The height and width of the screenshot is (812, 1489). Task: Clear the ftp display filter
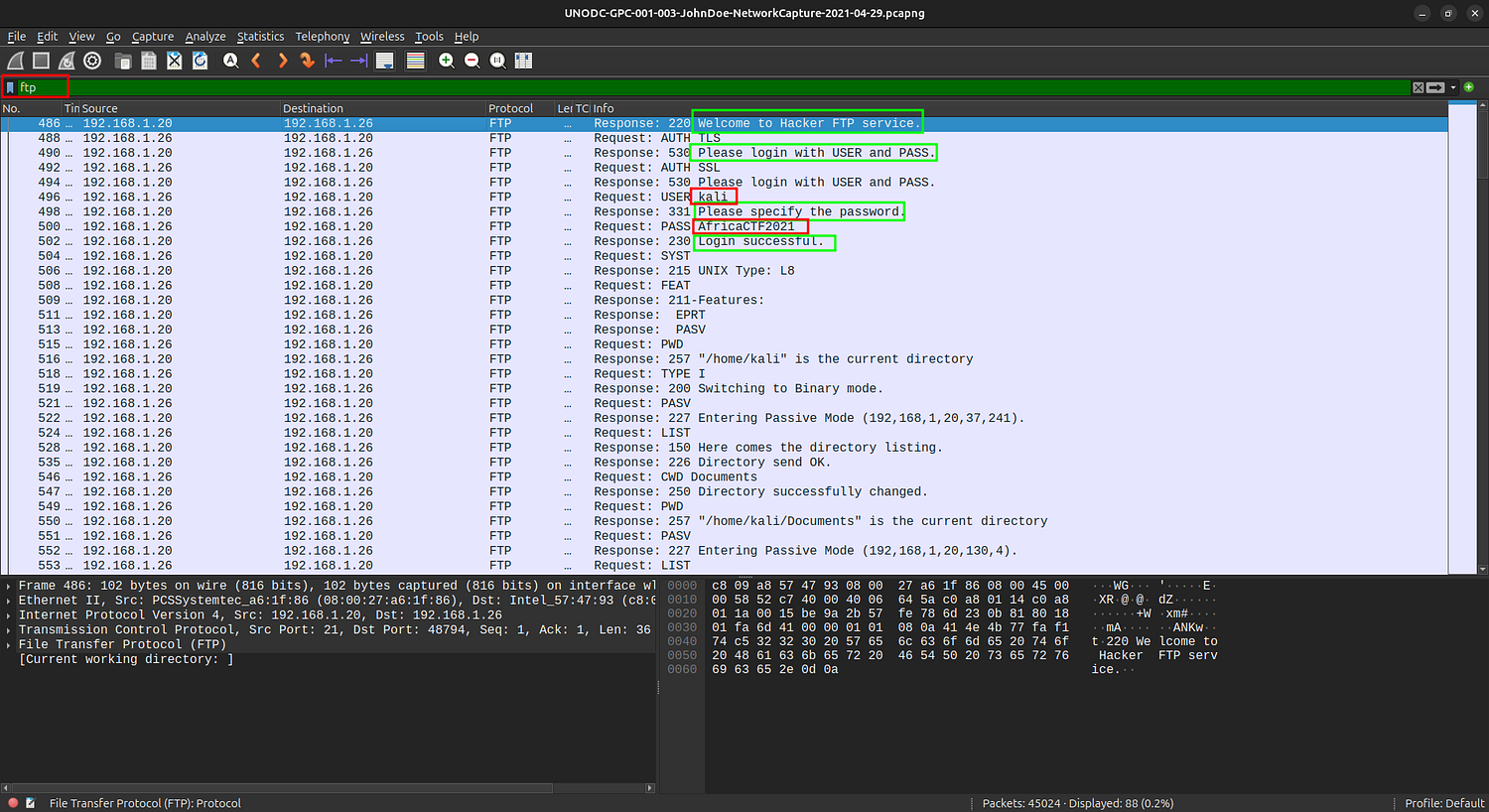(1418, 87)
